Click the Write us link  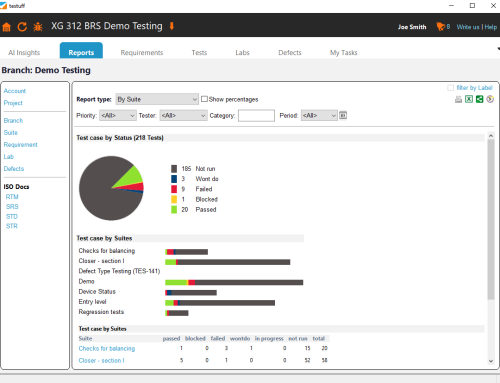(x=468, y=27)
